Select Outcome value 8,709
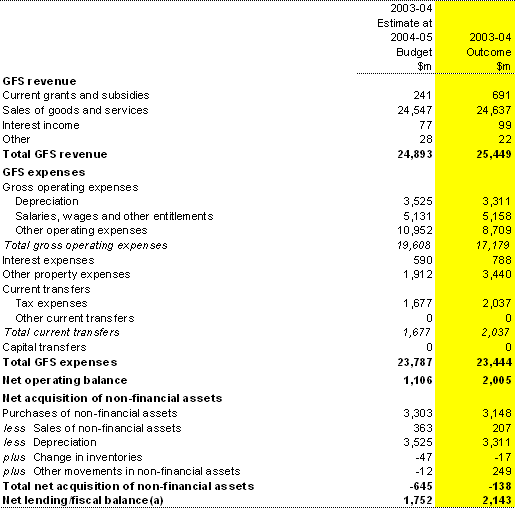The width and height of the screenshot is (515, 508). point(497,230)
